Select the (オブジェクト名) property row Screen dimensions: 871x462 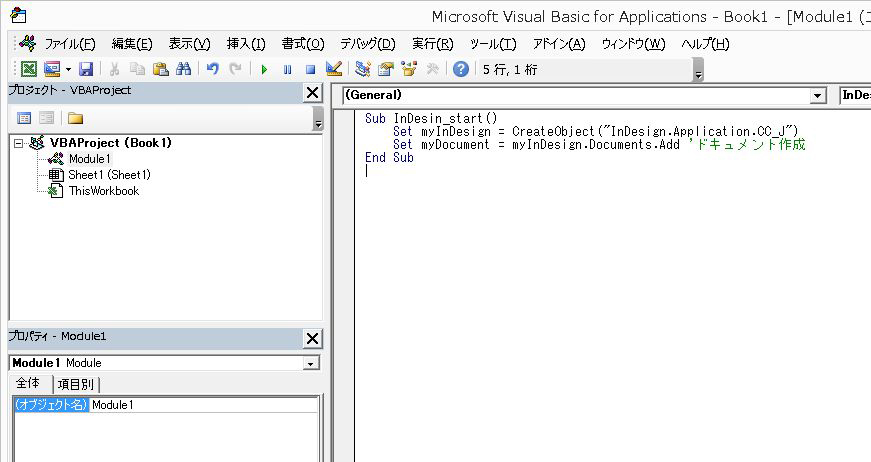point(51,405)
